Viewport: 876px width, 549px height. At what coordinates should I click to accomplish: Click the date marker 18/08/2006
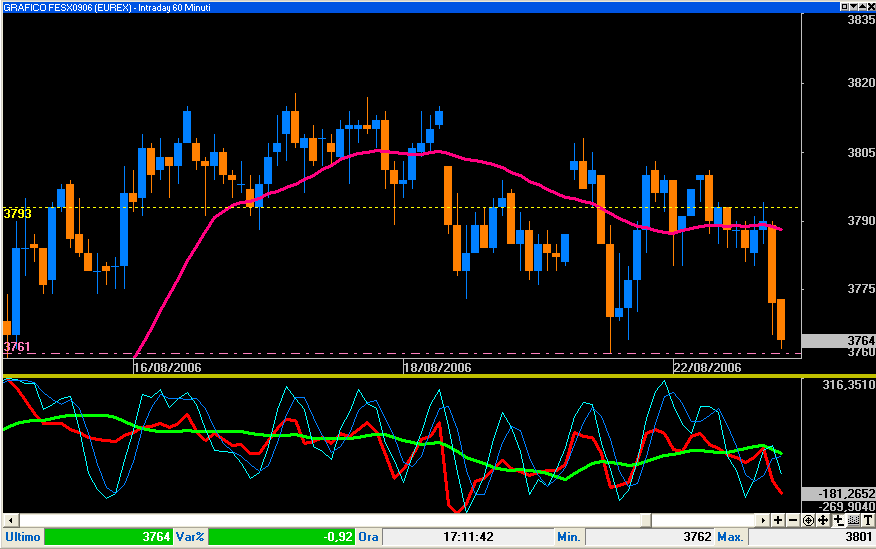click(437, 367)
